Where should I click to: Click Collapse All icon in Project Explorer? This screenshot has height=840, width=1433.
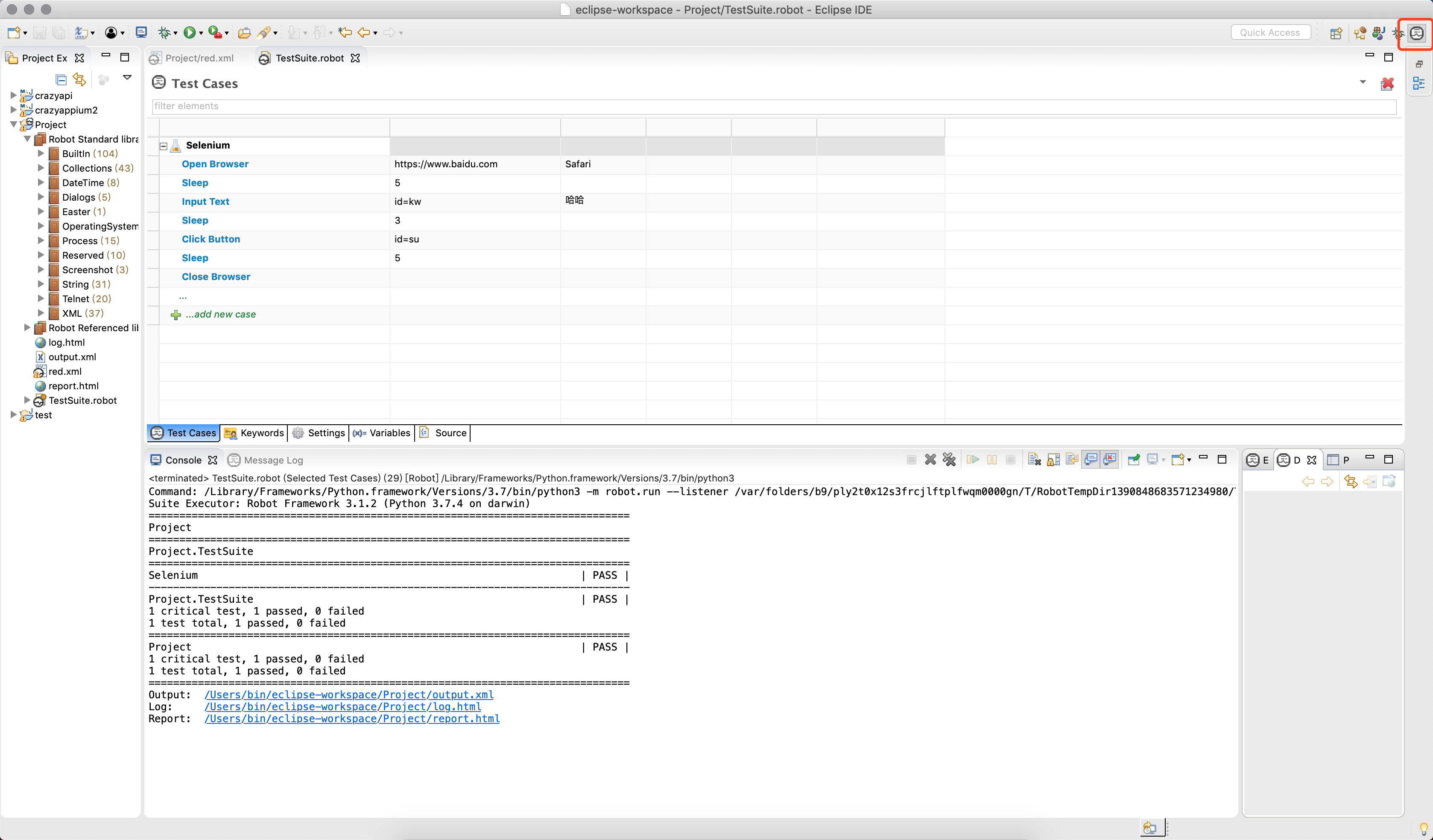click(x=61, y=79)
